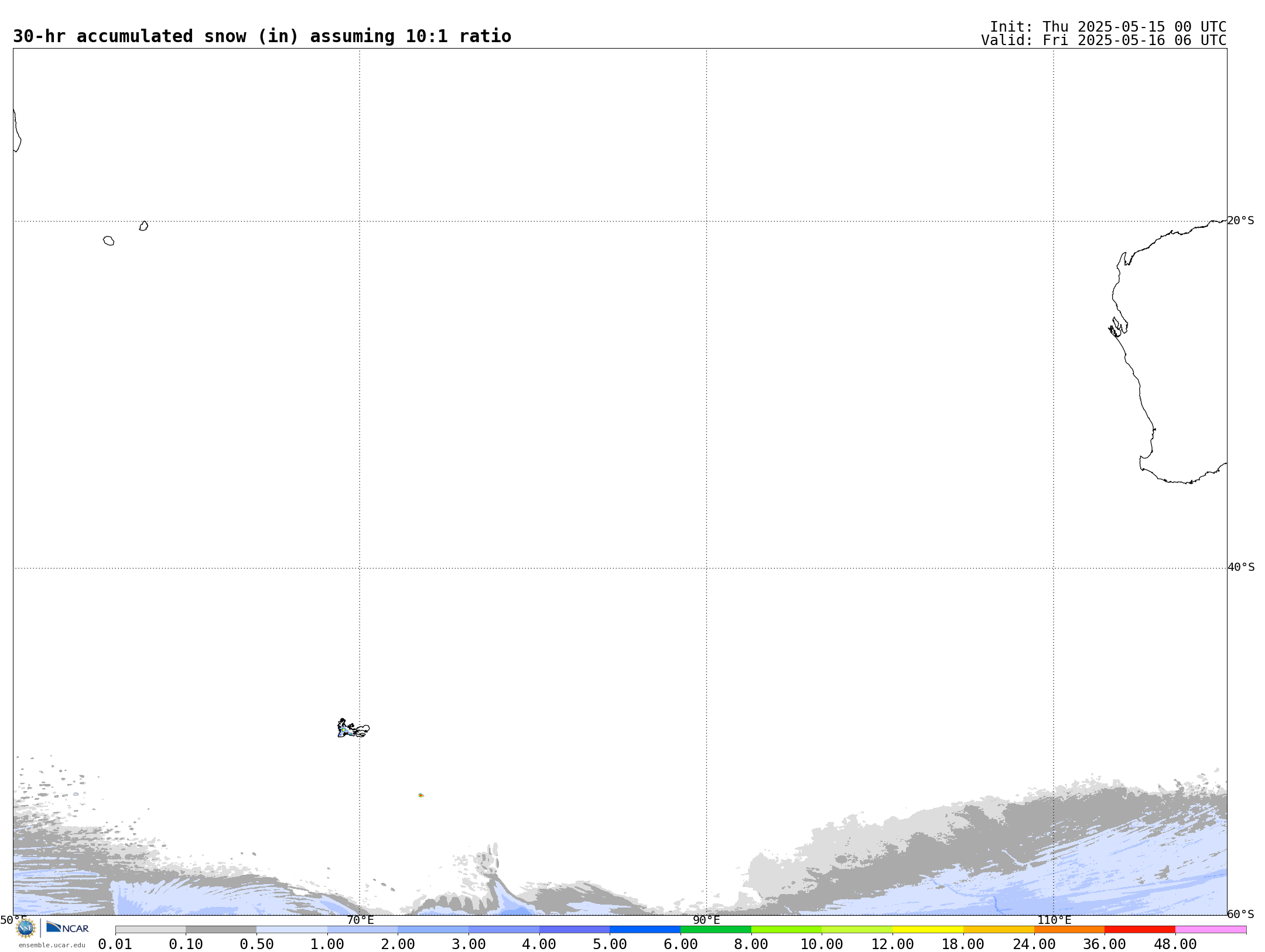Click the 36.00 legend value
Viewport: 1265px width, 952px height.
coord(1105,944)
